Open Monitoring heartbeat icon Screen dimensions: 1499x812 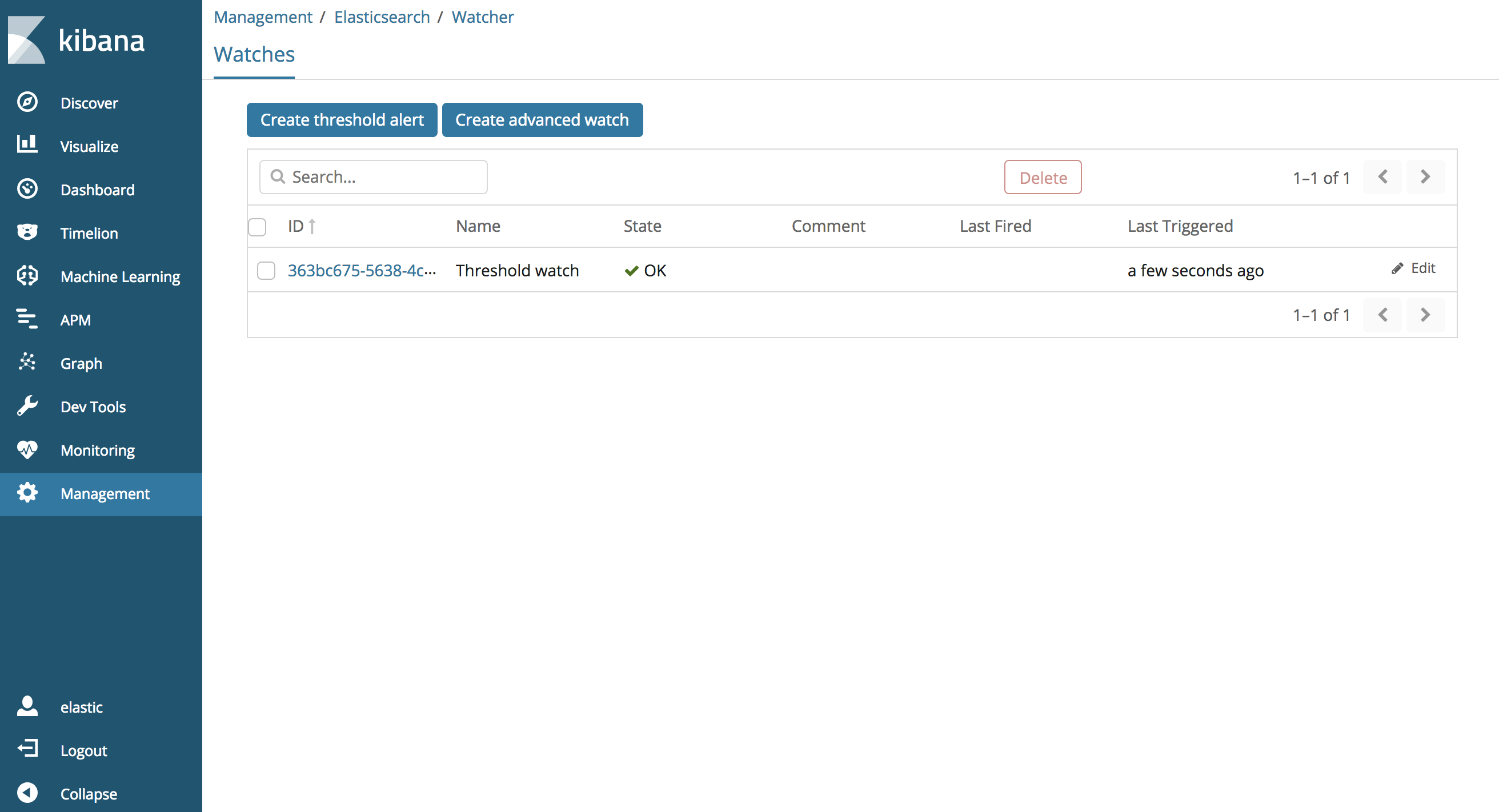[x=27, y=449]
